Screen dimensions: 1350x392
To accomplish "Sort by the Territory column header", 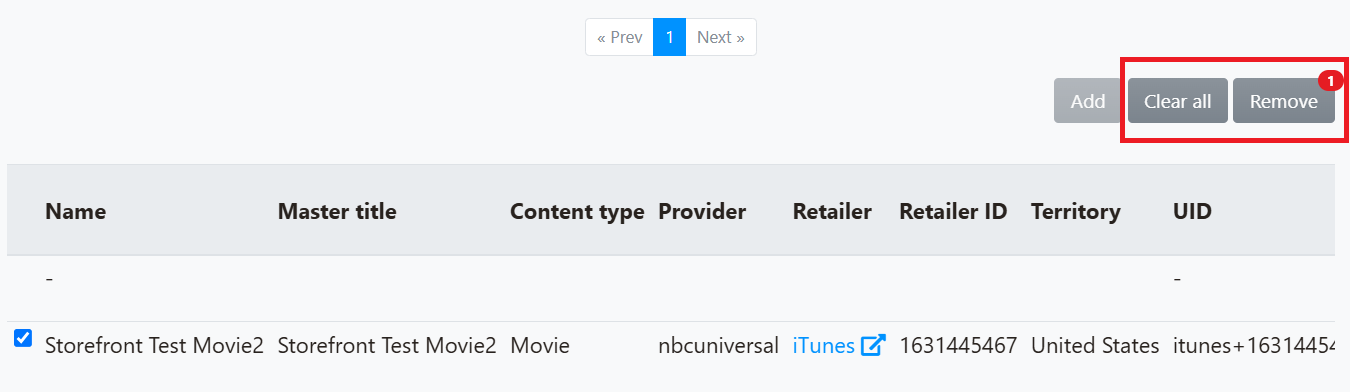I will [x=1076, y=211].
